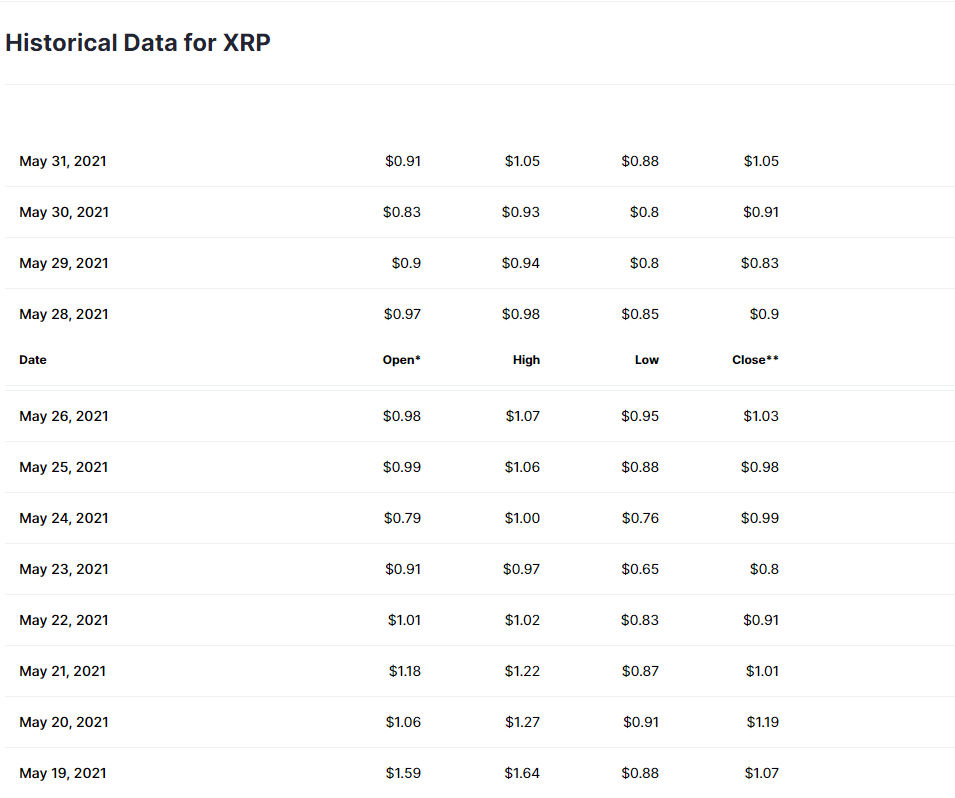The image size is (955, 798).
Task: Click May 25, 2021 close price $0.98
Action: (x=759, y=467)
